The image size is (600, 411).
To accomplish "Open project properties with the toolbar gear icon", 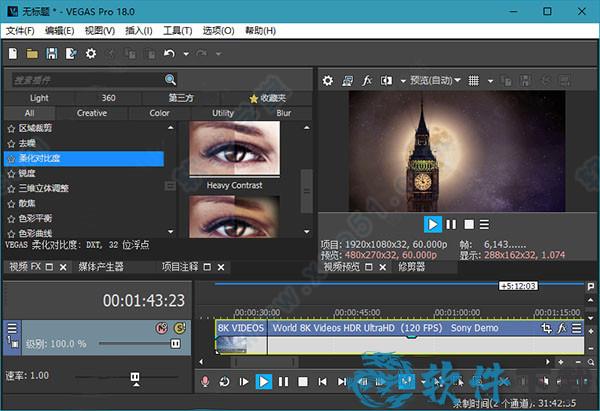I will [x=91, y=53].
